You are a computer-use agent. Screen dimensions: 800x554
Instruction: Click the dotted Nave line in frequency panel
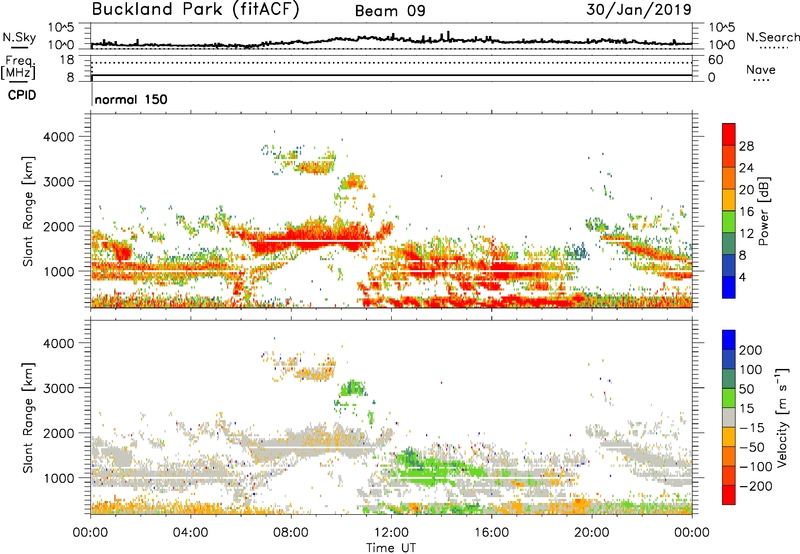(x=391, y=63)
